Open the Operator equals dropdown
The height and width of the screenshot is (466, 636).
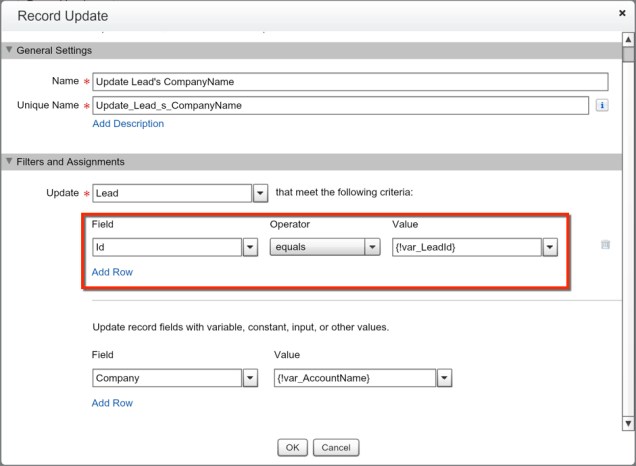372,247
